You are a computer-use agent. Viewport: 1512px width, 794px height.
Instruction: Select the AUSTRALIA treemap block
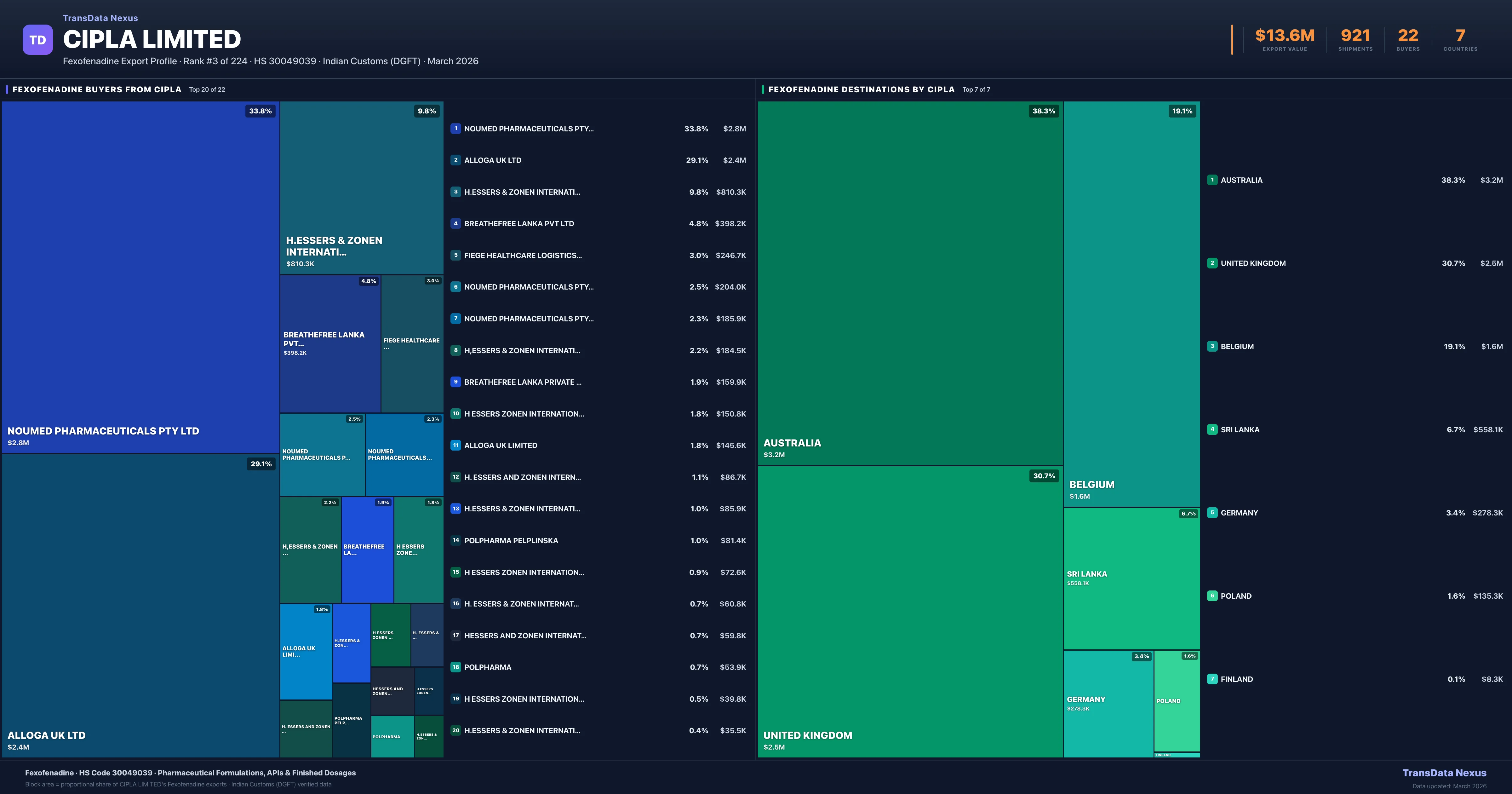[x=909, y=282]
